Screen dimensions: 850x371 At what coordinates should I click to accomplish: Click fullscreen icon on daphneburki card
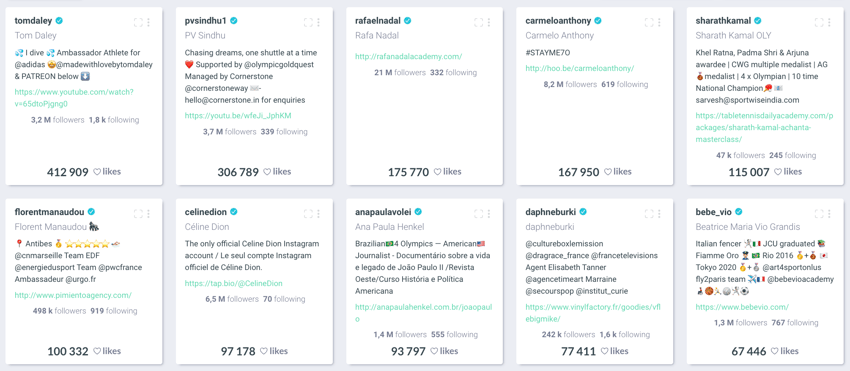coord(649,214)
